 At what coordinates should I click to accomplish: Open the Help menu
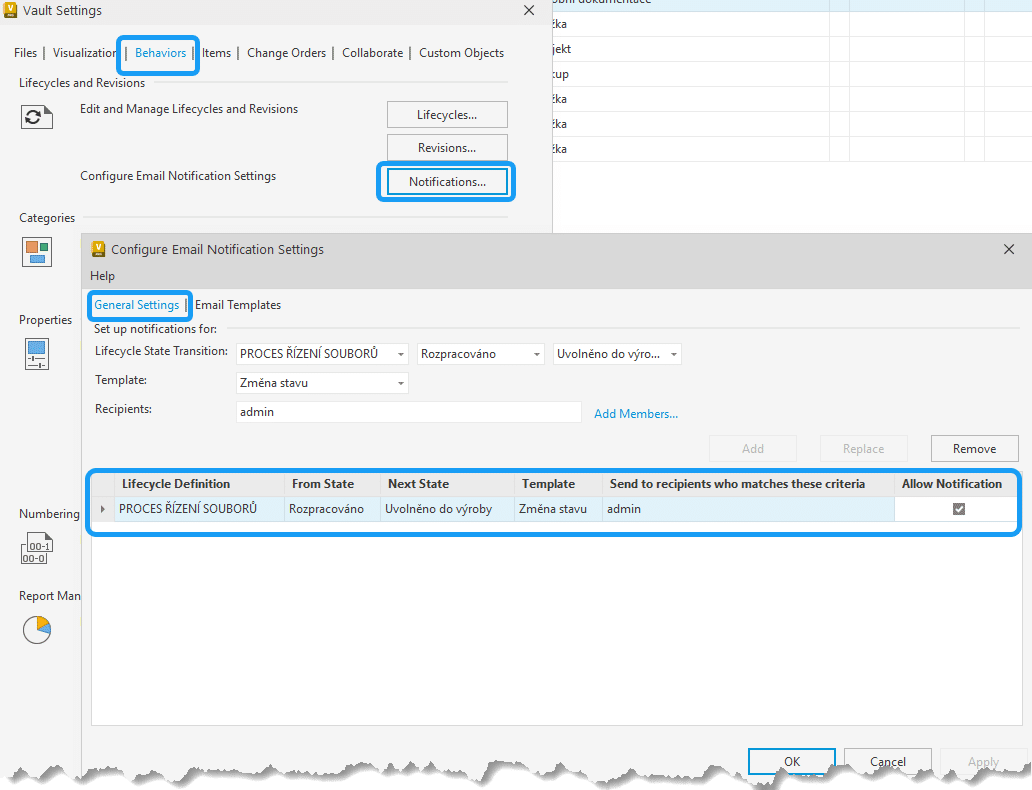(x=102, y=276)
